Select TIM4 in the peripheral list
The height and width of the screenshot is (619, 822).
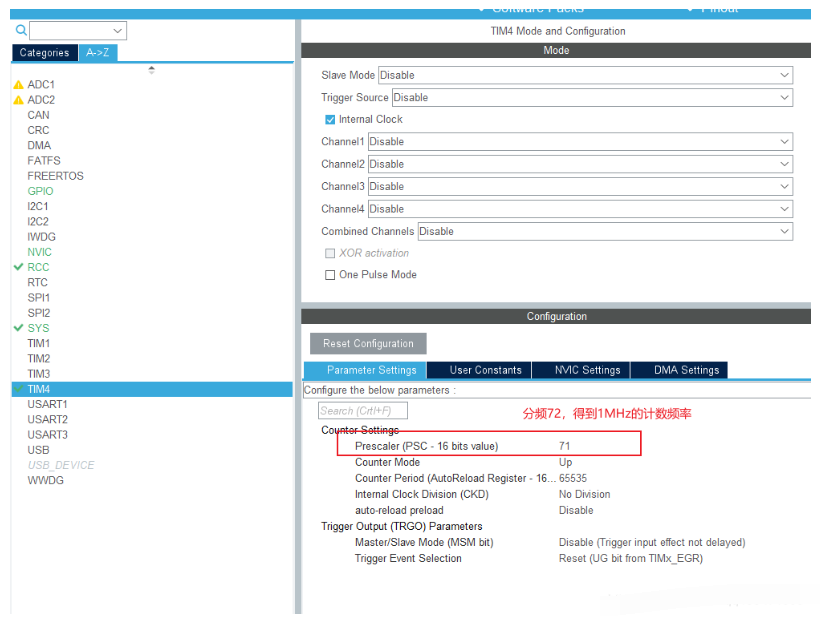152,389
